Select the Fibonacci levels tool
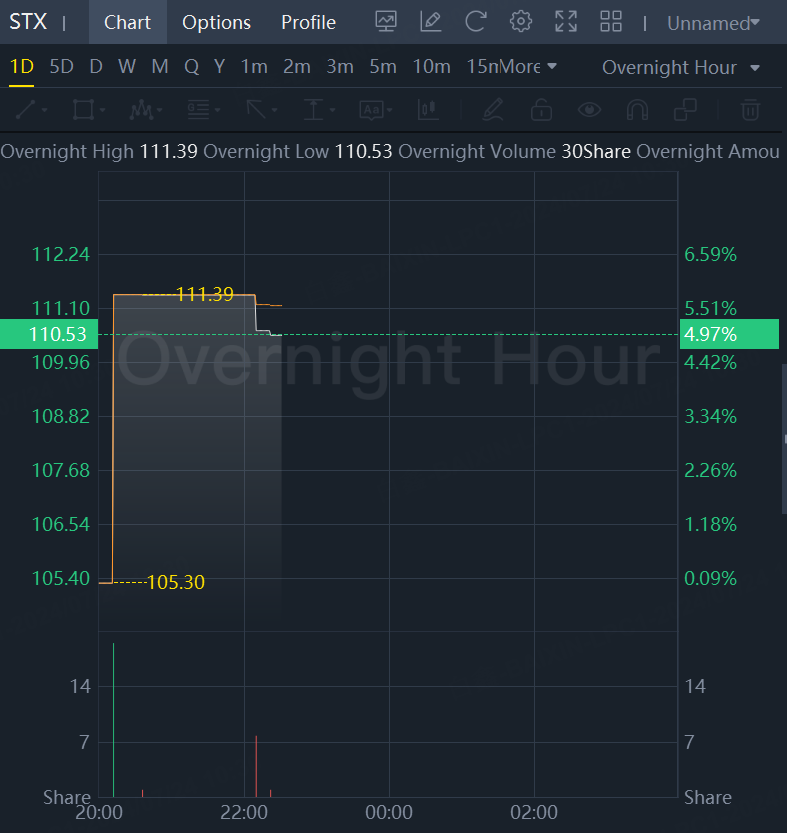This screenshot has width=787, height=833. click(199, 110)
